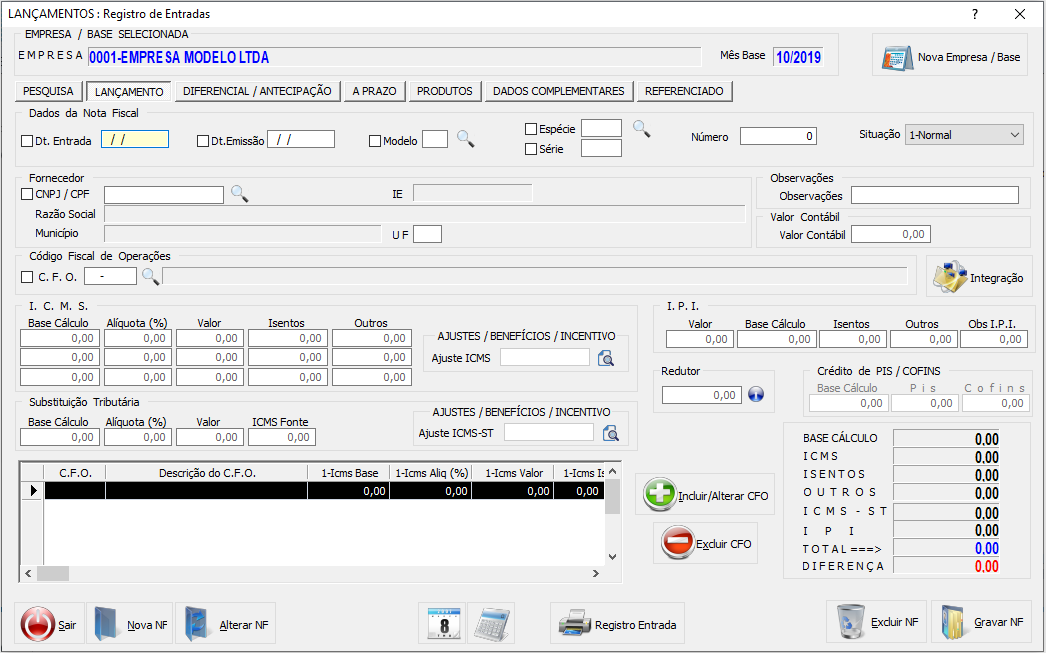Image resolution: width=1046 pixels, height=653 pixels.
Task: Click the grid horizontal scrollbar right arrow
Action: click(596, 574)
